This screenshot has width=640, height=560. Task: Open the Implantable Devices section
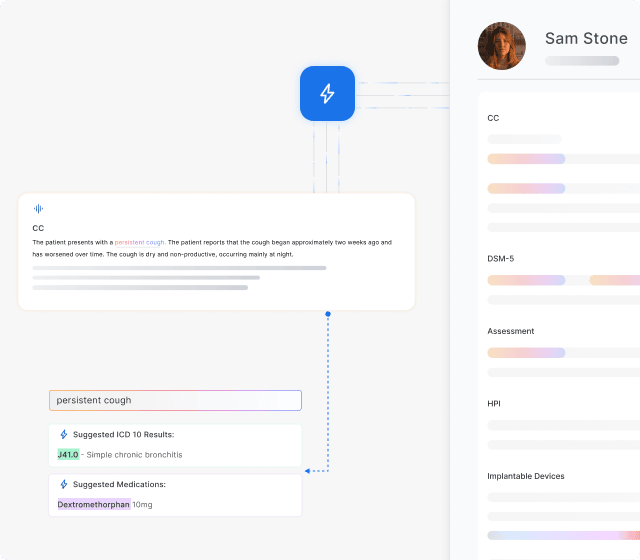[x=525, y=476]
